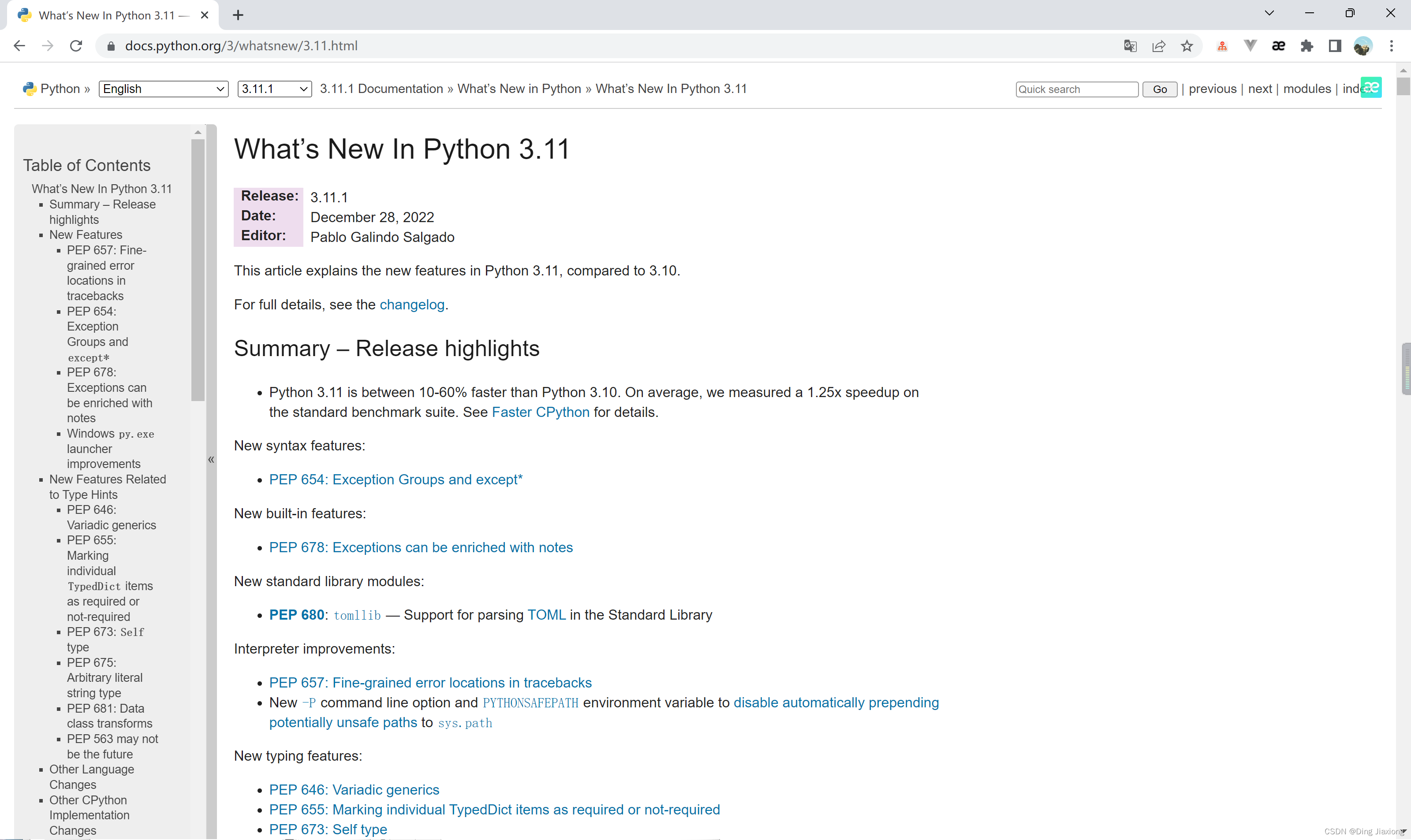Open the changelog link
This screenshot has height=840, width=1411.
412,305
